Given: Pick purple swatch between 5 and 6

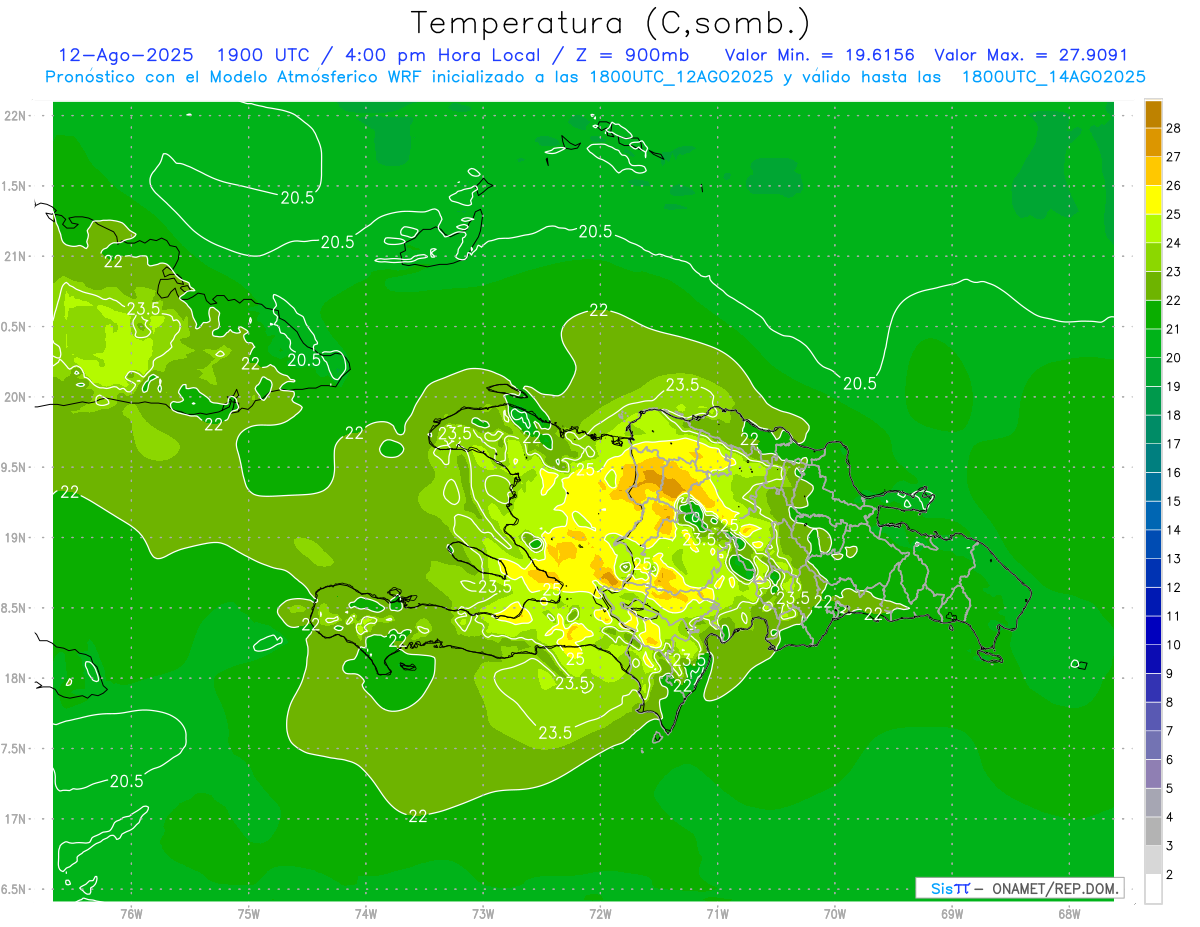Looking at the screenshot, I should tap(1153, 774).
